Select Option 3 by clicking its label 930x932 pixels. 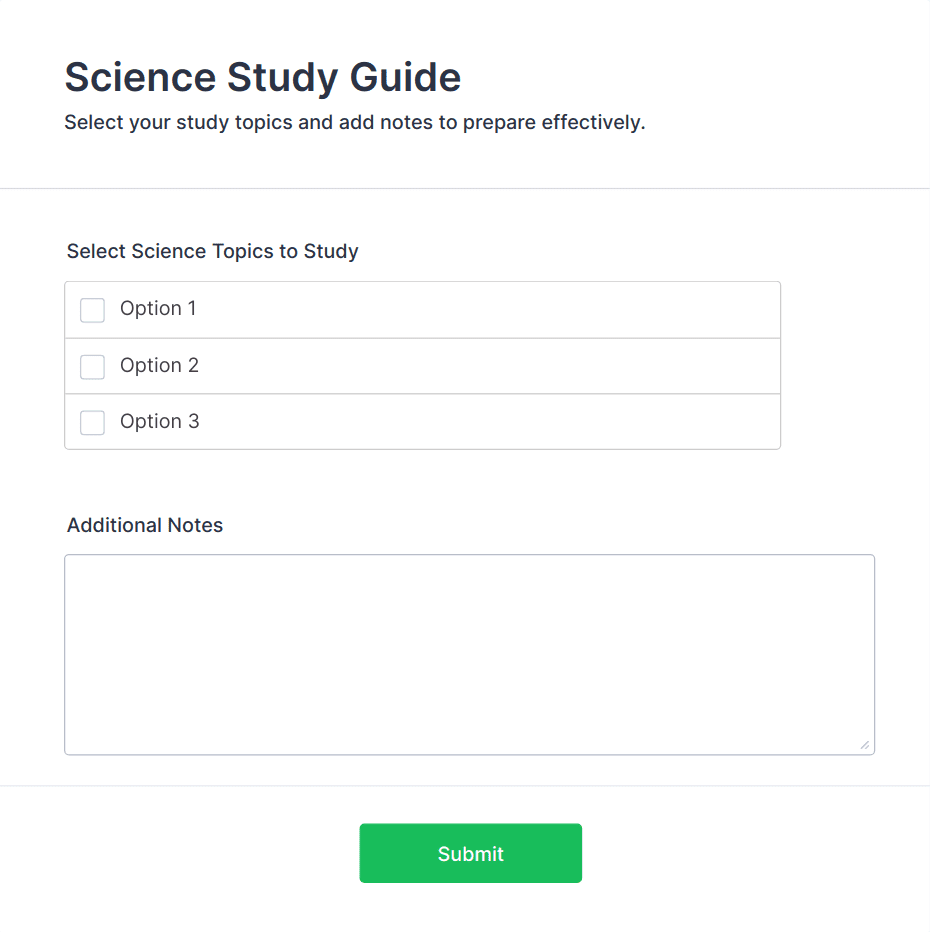(157, 422)
